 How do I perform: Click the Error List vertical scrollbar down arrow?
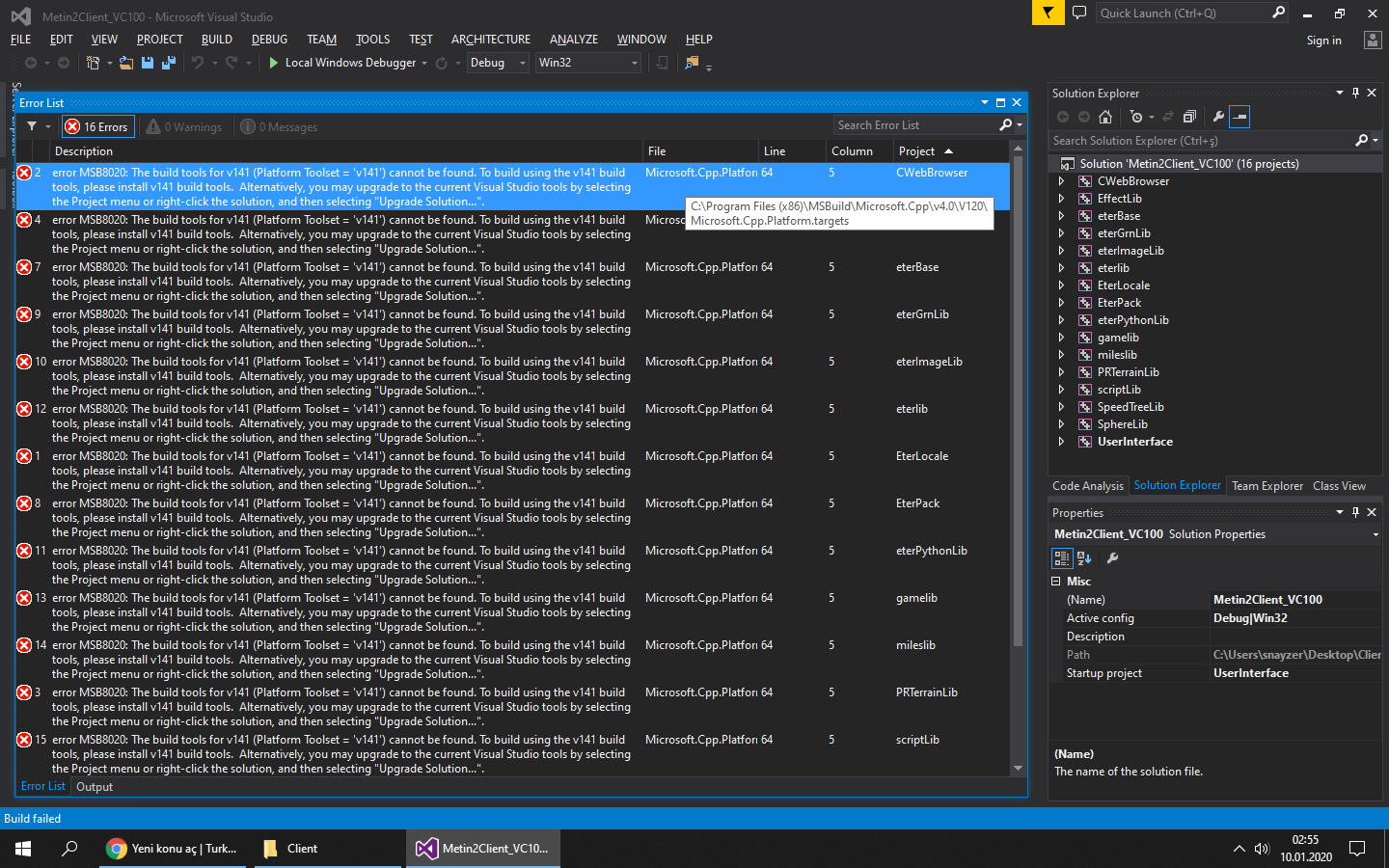1018,769
